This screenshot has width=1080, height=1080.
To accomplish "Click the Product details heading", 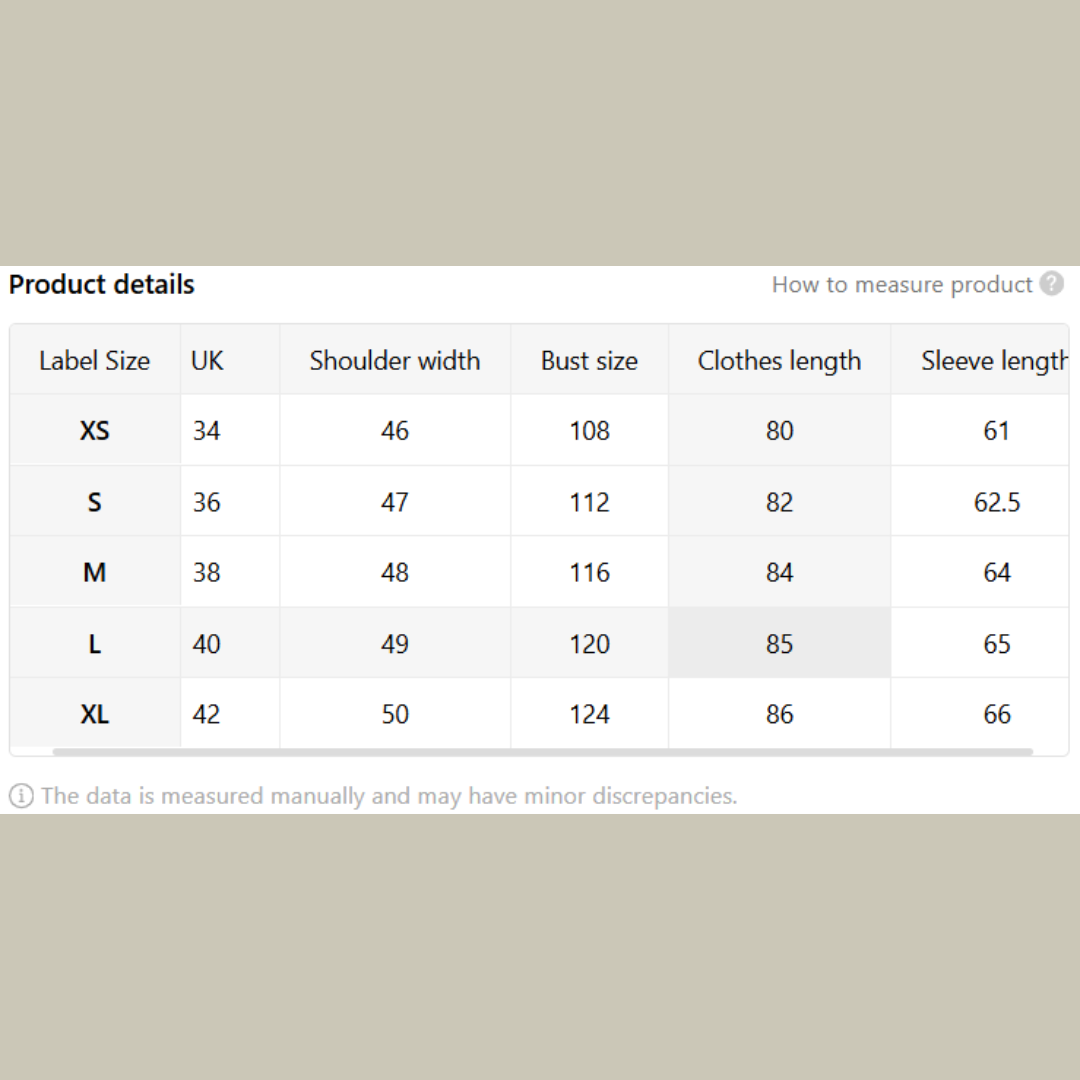I will click(x=102, y=285).
